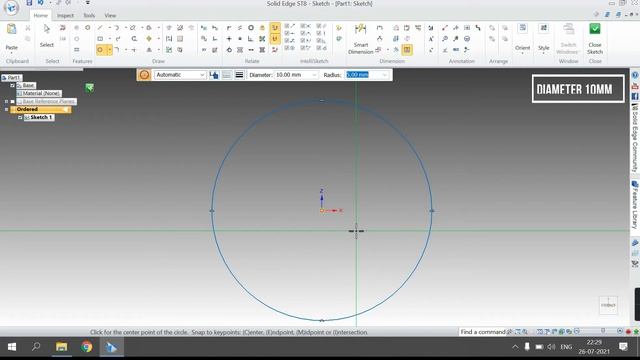
Task: Toggle the Base Reference Planes checkbox
Action: [x=13, y=101]
